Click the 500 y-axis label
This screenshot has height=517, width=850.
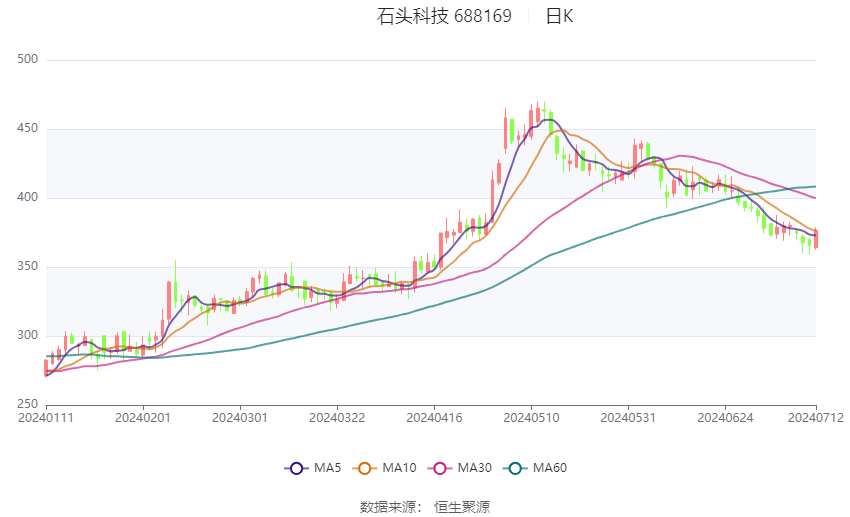point(28,59)
